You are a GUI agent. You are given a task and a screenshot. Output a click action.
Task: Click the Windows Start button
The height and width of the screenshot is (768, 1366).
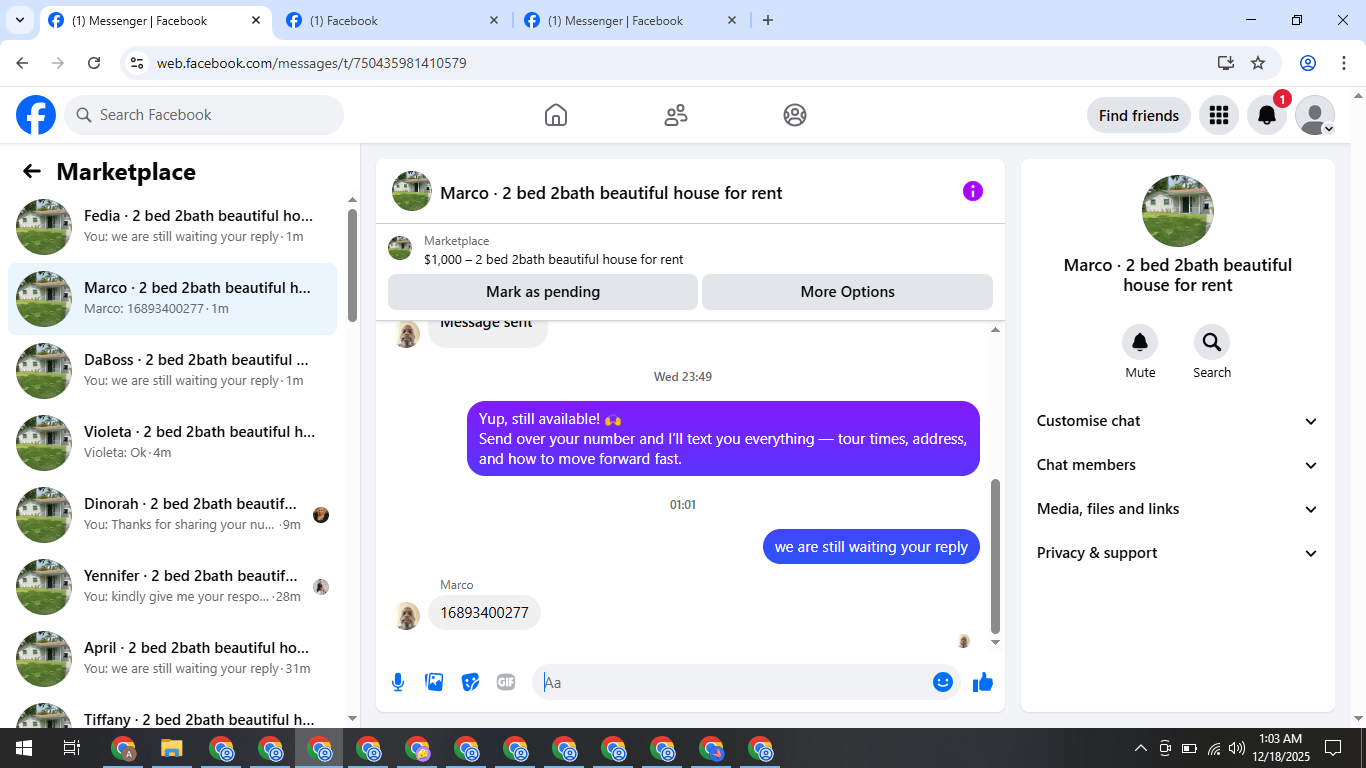point(23,748)
